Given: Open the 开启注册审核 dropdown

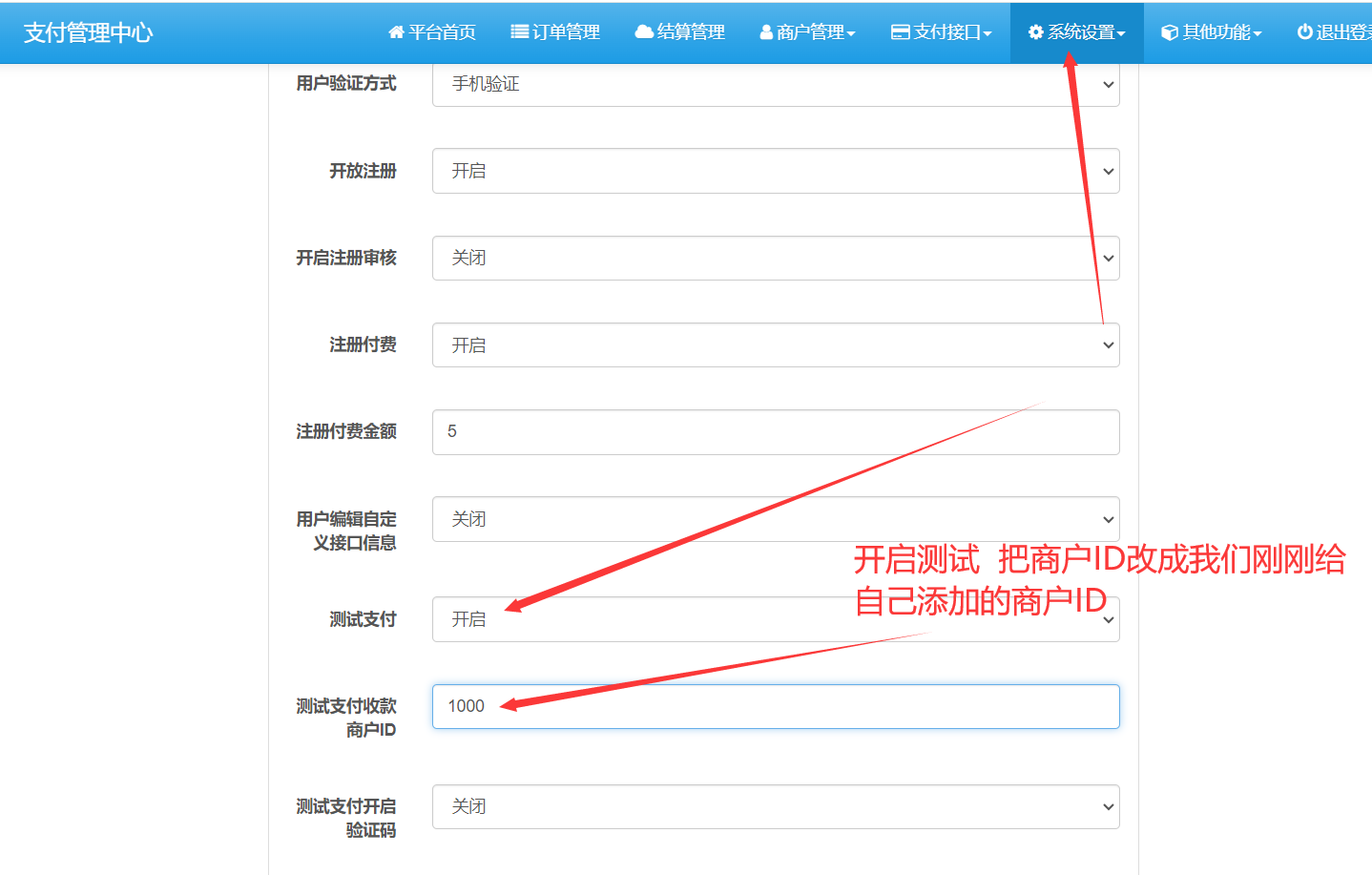Looking at the screenshot, I should (x=776, y=258).
